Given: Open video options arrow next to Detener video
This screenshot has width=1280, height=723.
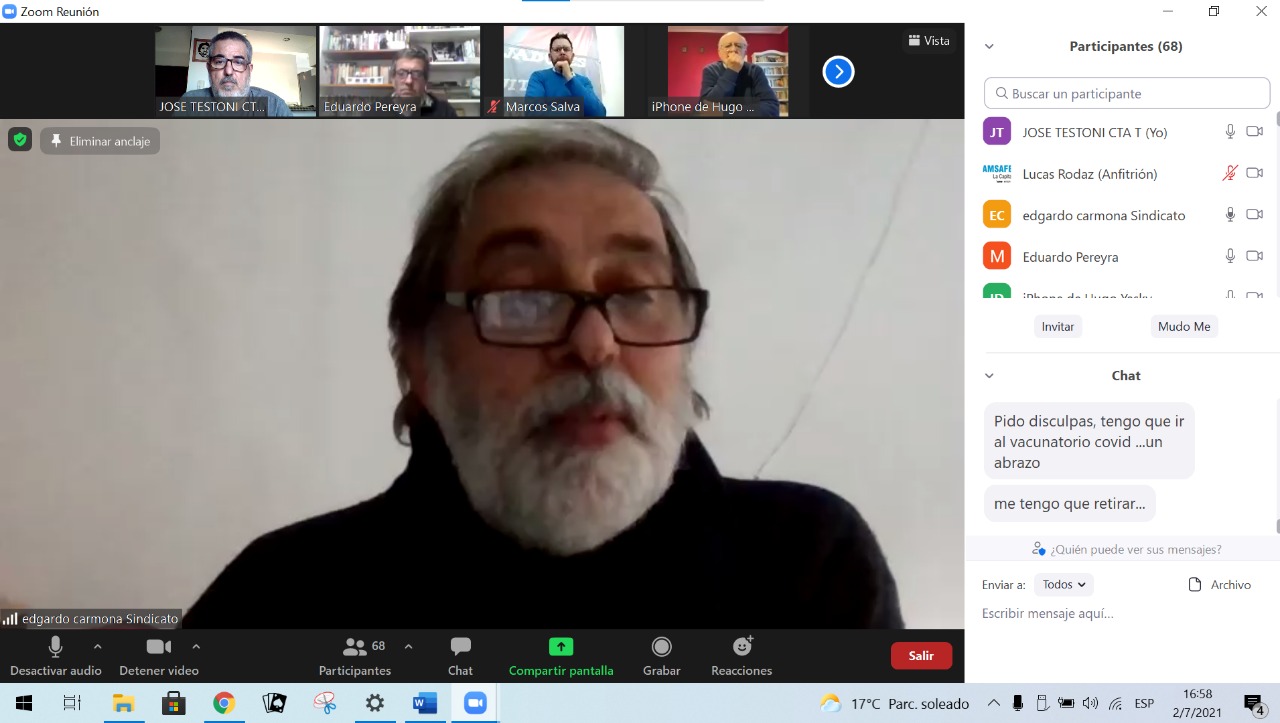Looking at the screenshot, I should click(196, 646).
